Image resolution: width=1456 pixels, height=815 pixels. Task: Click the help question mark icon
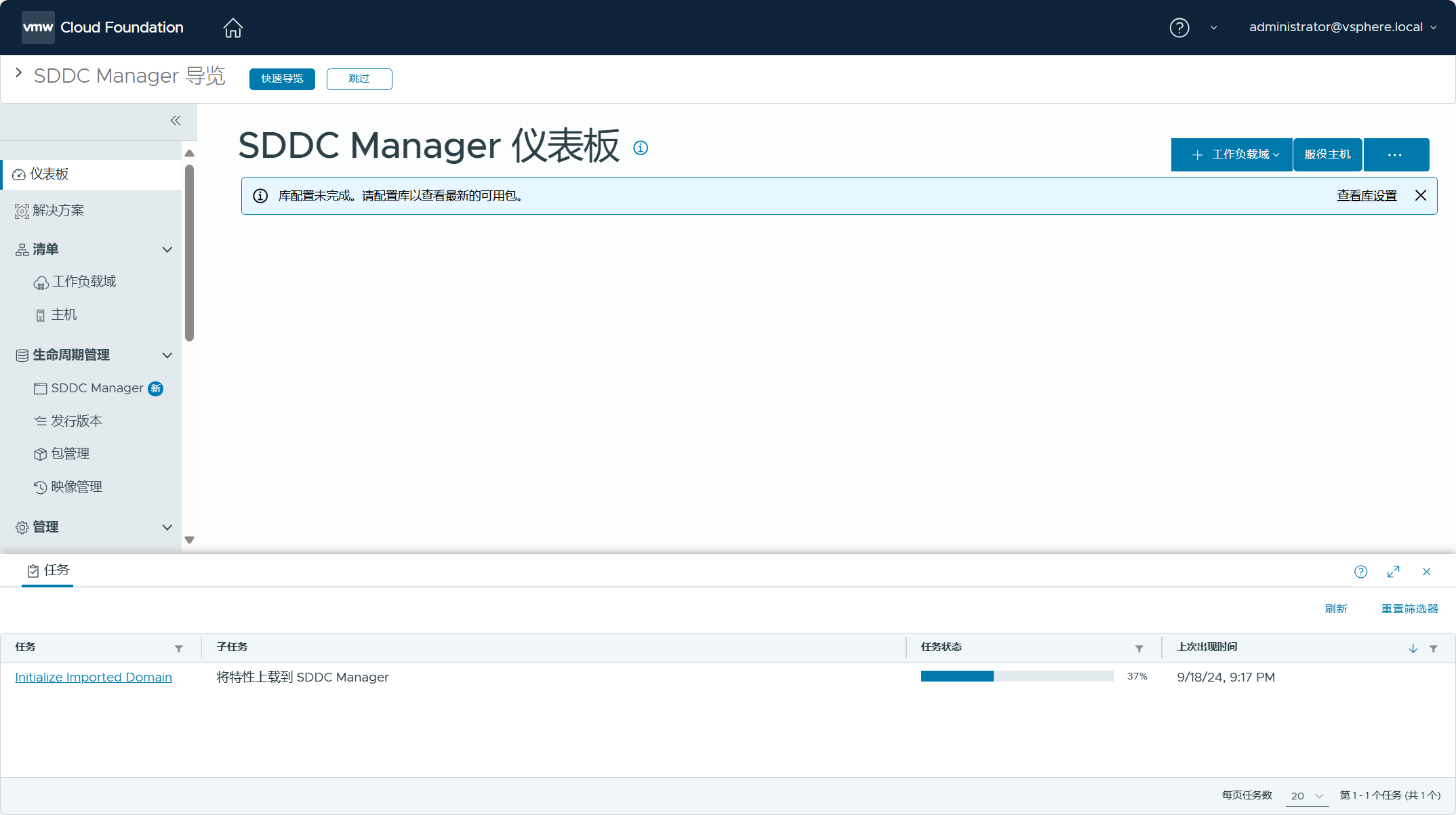coord(1179,27)
